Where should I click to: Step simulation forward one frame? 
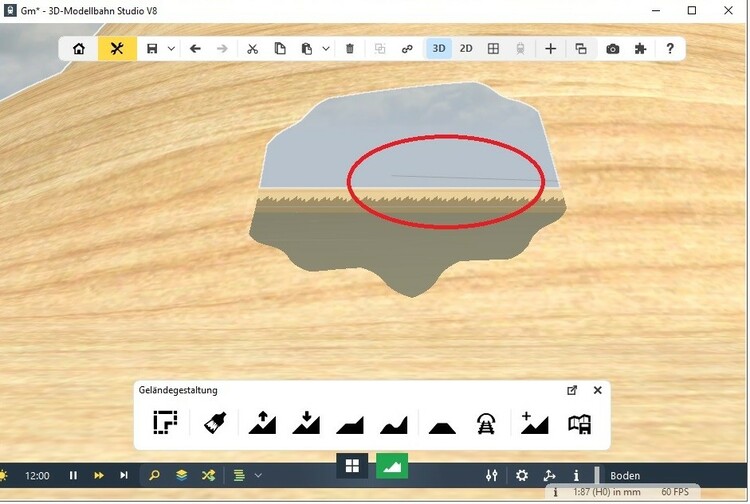124,475
